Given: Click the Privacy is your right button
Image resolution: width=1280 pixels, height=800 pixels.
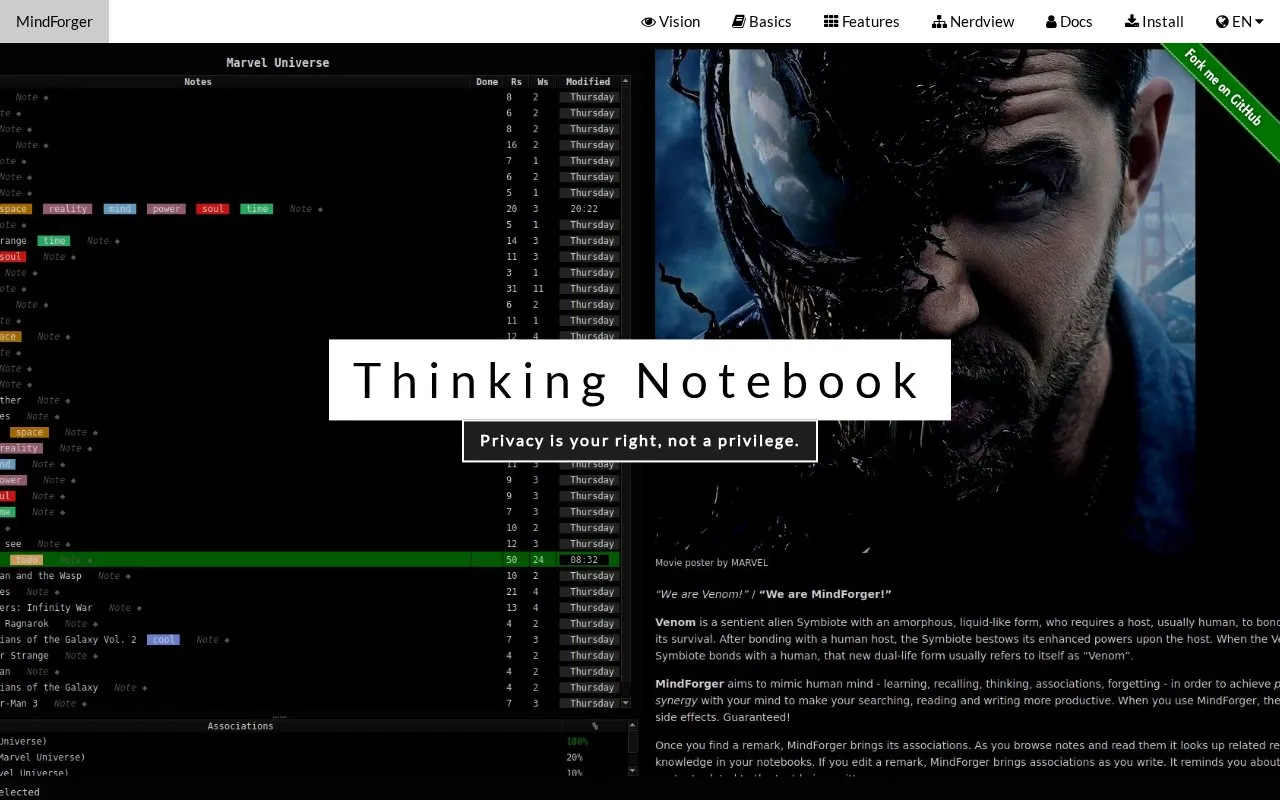Looking at the screenshot, I should pyautogui.click(x=640, y=441).
